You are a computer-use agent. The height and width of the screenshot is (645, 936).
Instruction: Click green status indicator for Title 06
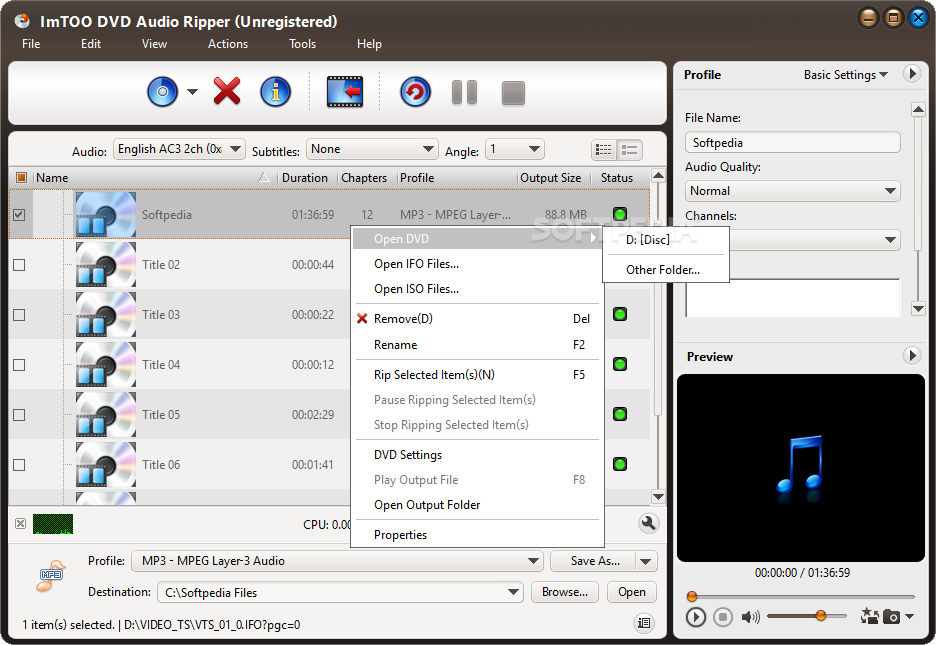[x=620, y=464]
